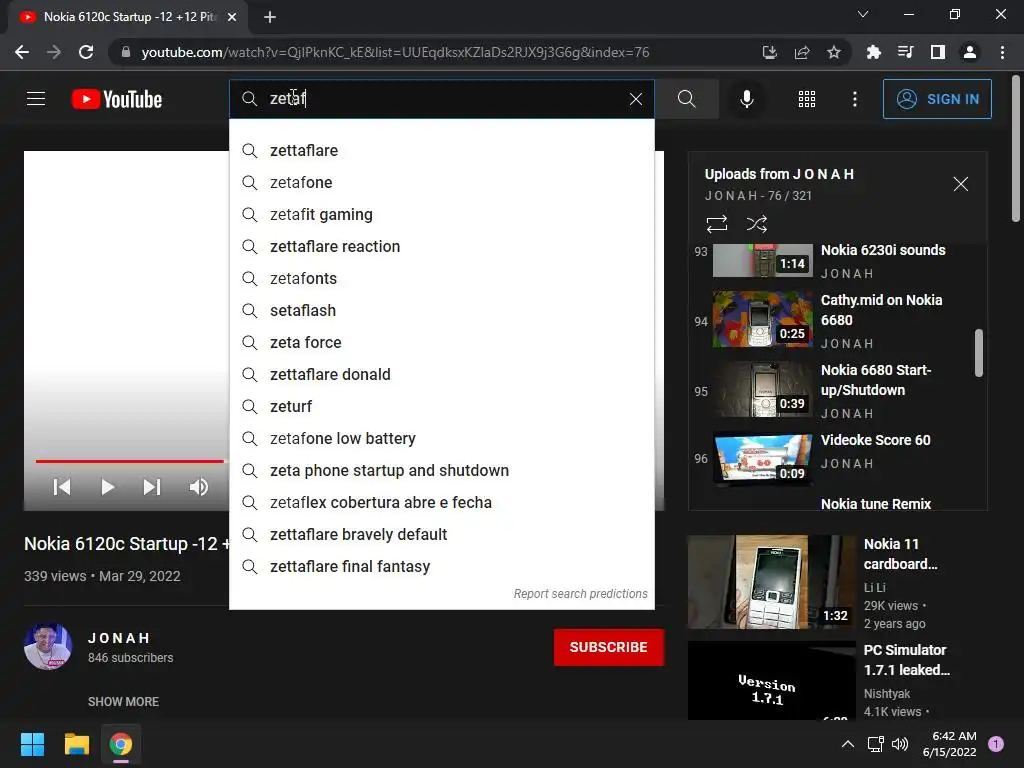Open File Explorer from the taskbar
Viewport: 1024px width, 768px height.
point(76,744)
